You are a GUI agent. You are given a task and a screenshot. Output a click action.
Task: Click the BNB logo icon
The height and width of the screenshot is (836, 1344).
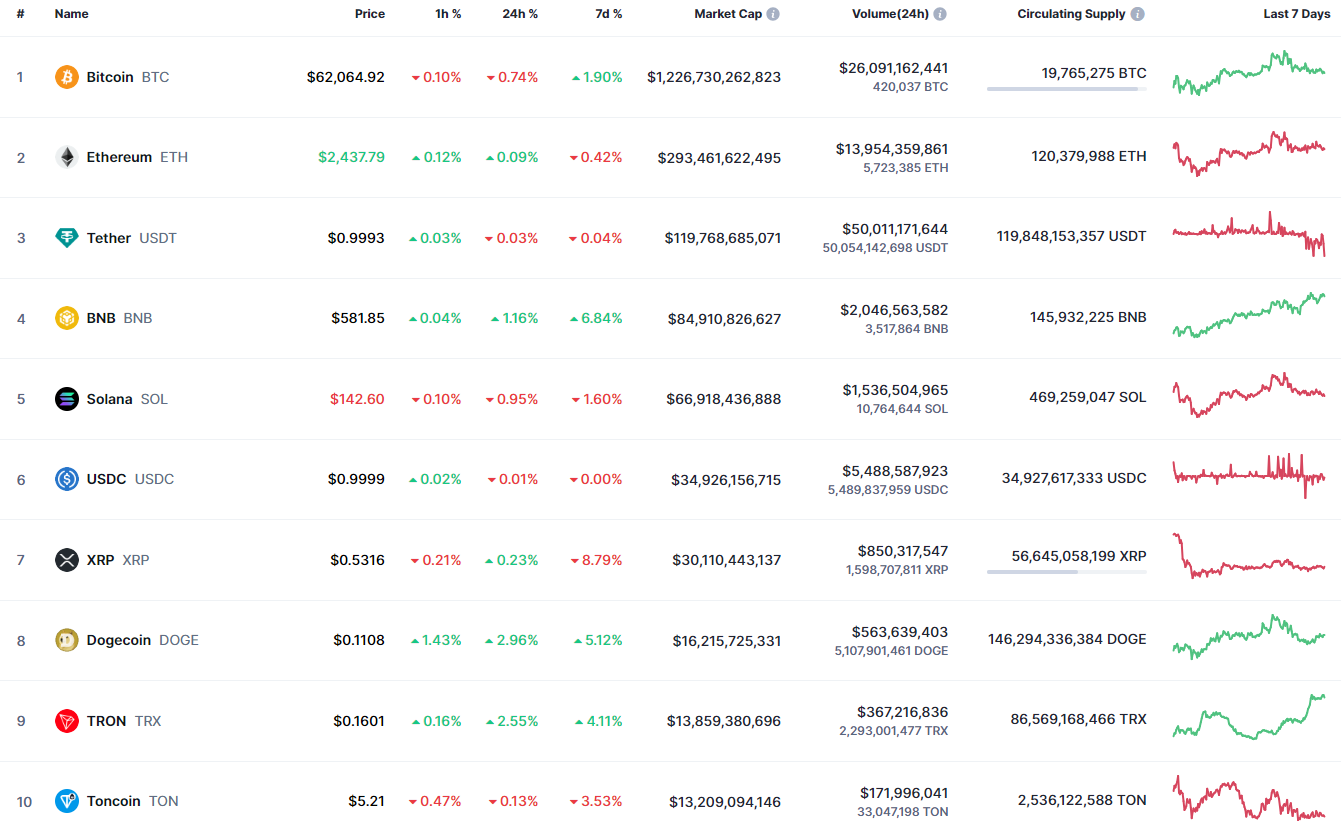67,318
